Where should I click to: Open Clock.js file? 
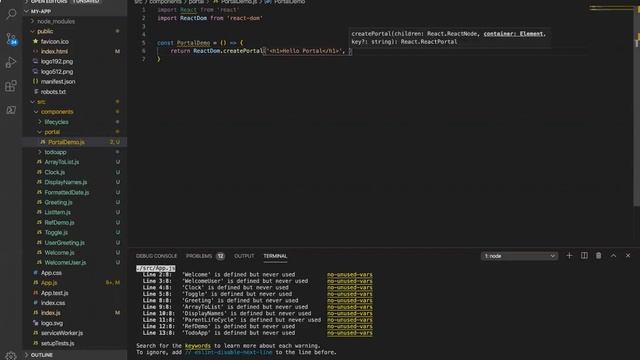pos(55,172)
